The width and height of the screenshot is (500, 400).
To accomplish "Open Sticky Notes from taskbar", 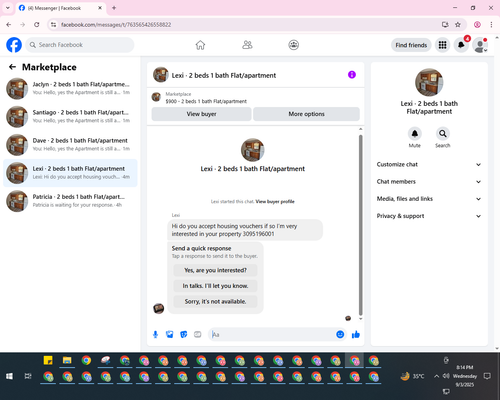I will pyautogui.click(x=48, y=361).
